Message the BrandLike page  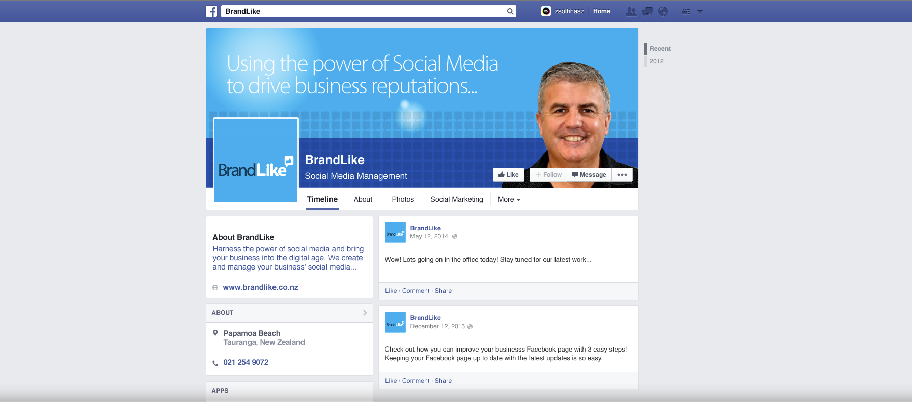(x=589, y=175)
